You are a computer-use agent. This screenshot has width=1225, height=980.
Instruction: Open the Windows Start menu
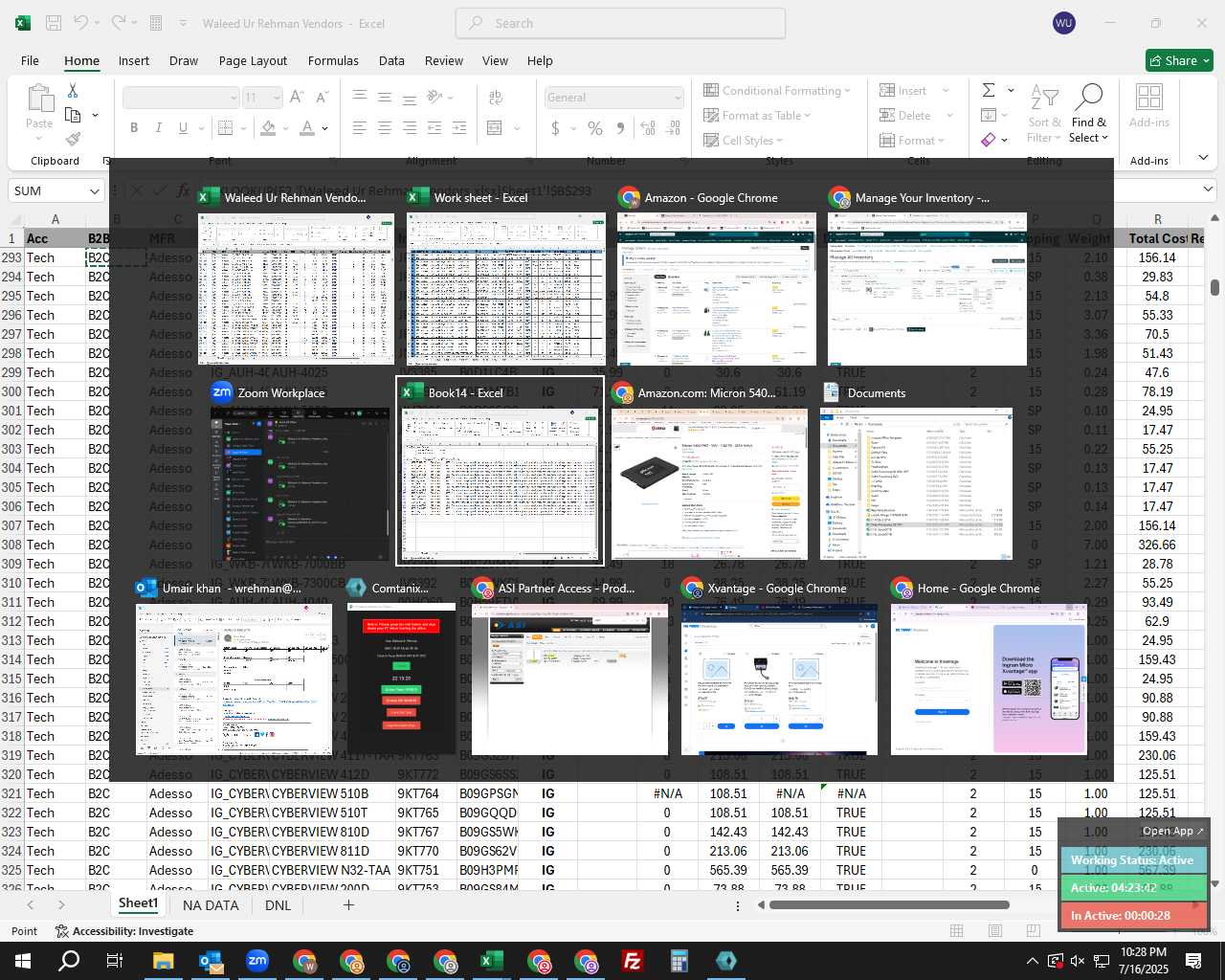pos(23,961)
